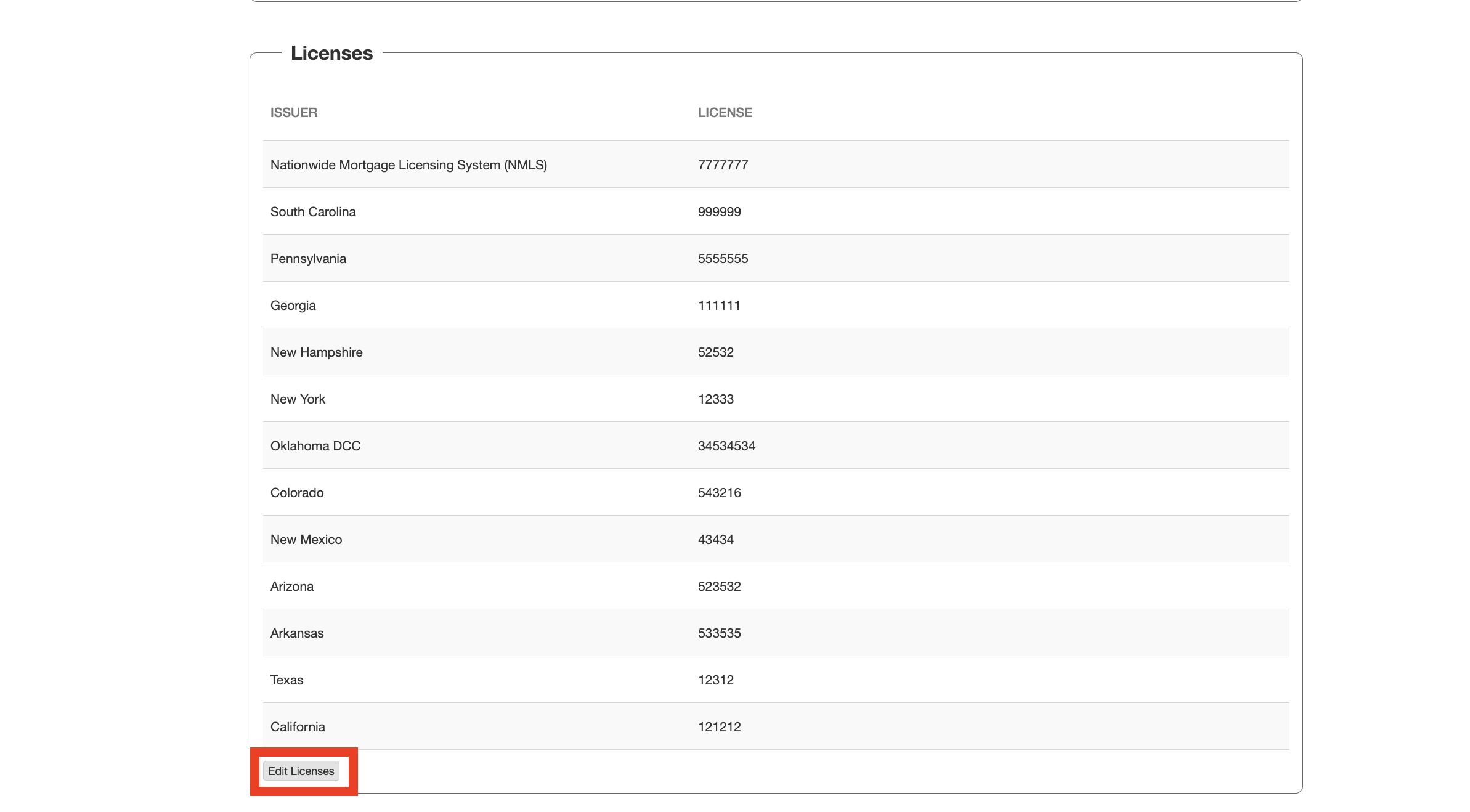Image resolution: width=1470 pixels, height=812 pixels.
Task: Click the Colorado issuer cell
Action: [296, 493]
